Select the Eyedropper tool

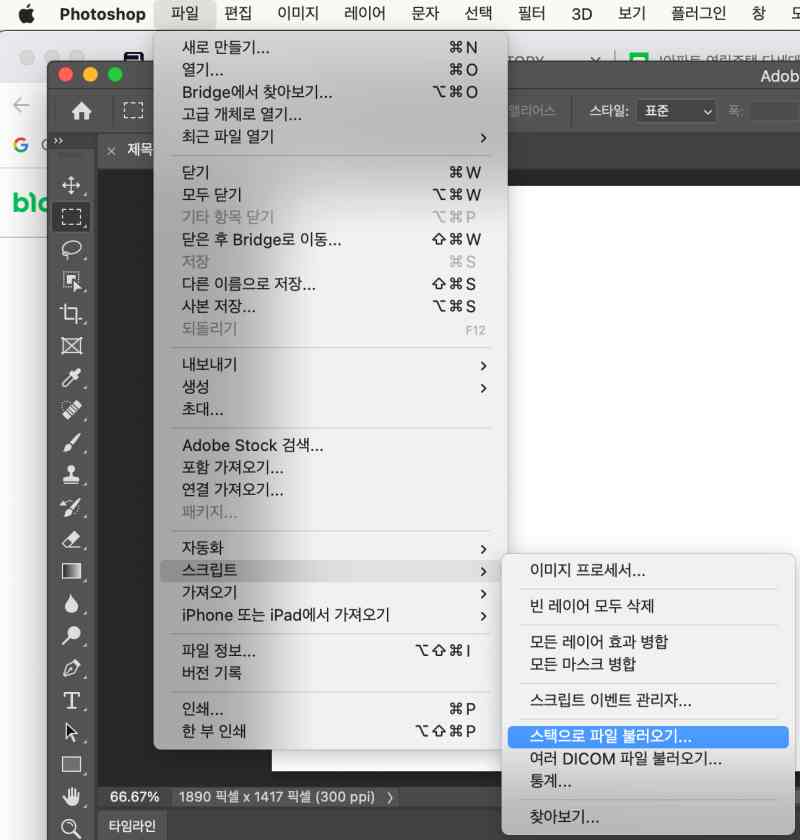click(x=71, y=378)
